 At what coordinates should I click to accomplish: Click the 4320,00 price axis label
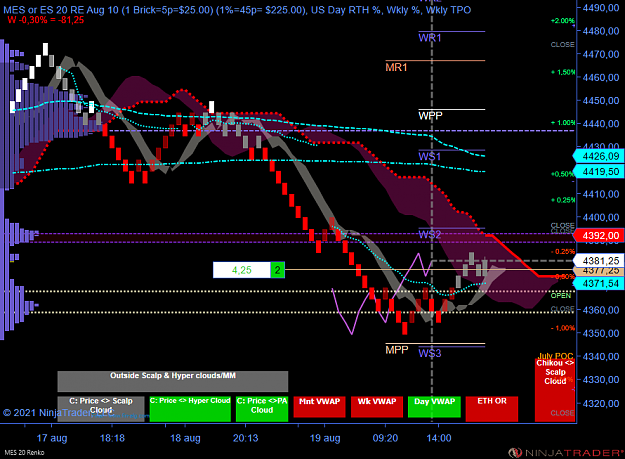[x=601, y=403]
